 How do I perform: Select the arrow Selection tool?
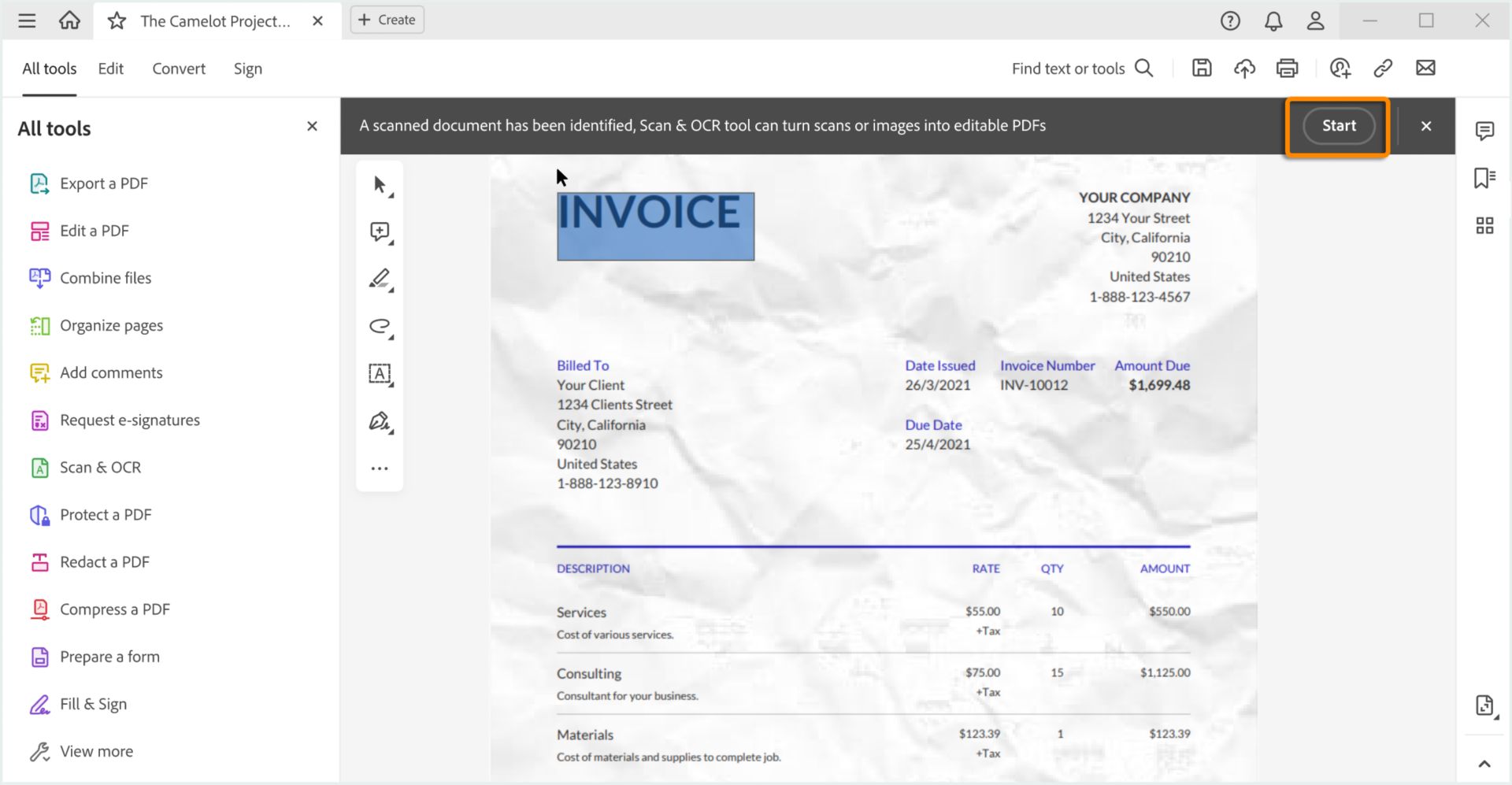click(x=379, y=183)
